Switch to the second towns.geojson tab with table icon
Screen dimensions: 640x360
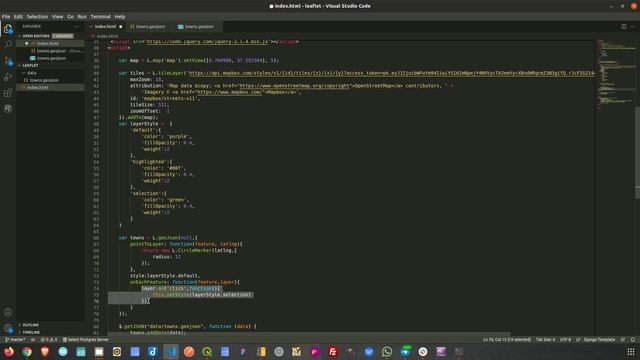[197, 27]
